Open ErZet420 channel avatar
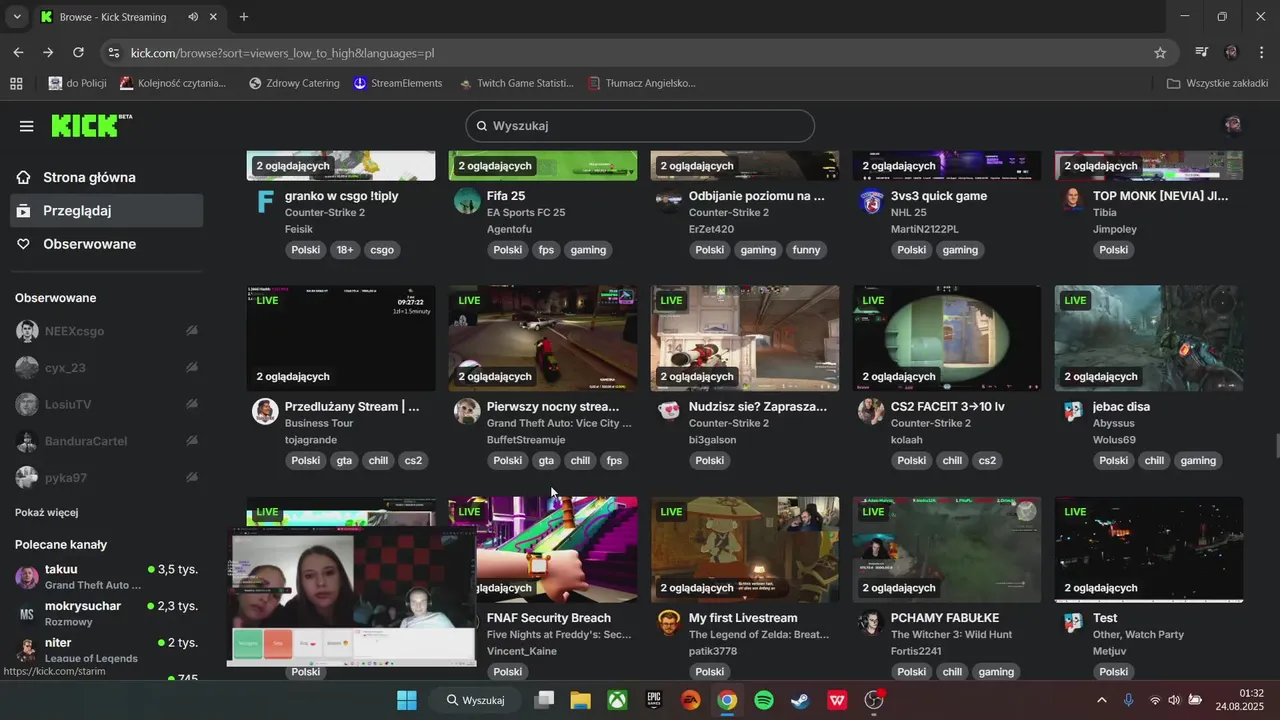This screenshot has width=1280, height=720. [x=669, y=201]
